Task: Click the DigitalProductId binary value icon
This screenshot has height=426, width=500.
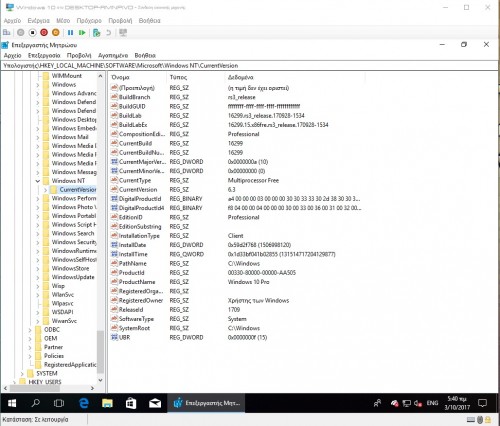Action: click(x=114, y=199)
